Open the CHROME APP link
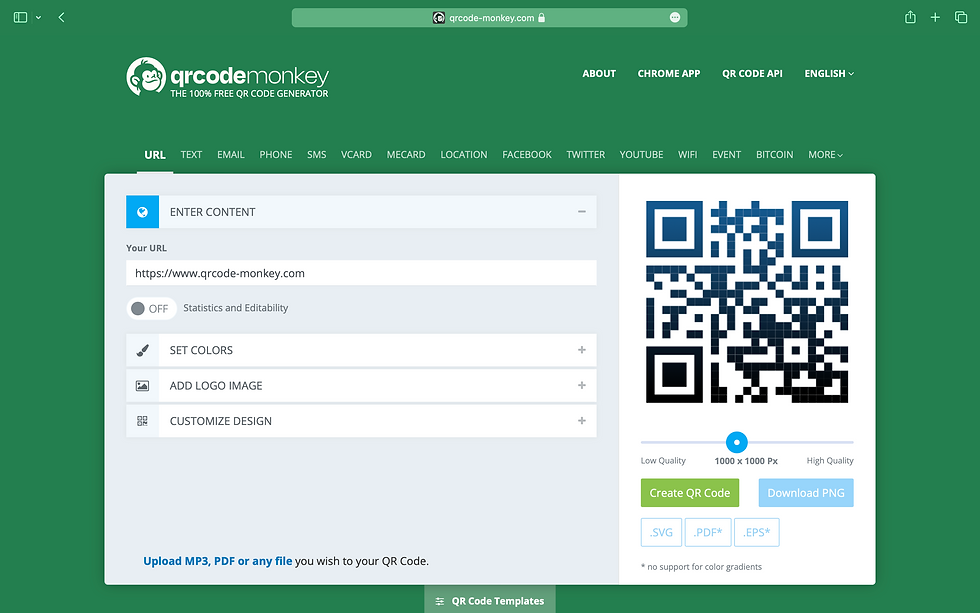This screenshot has height=613, width=980. [669, 74]
